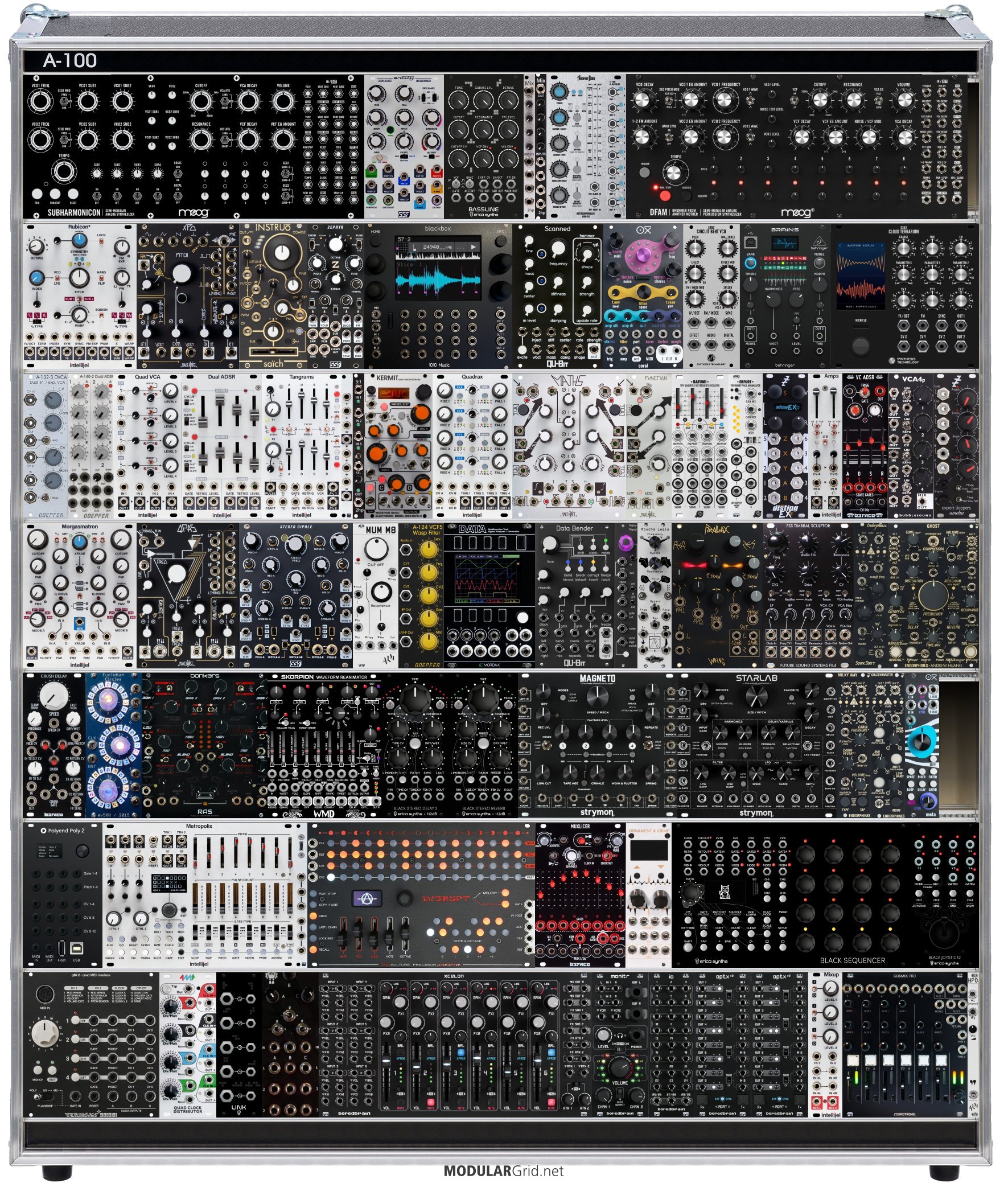Image resolution: width=1008 pixels, height=1183 pixels.
Task: Select the Doepfer A-132-3 DVCA module
Action: [x=46, y=446]
